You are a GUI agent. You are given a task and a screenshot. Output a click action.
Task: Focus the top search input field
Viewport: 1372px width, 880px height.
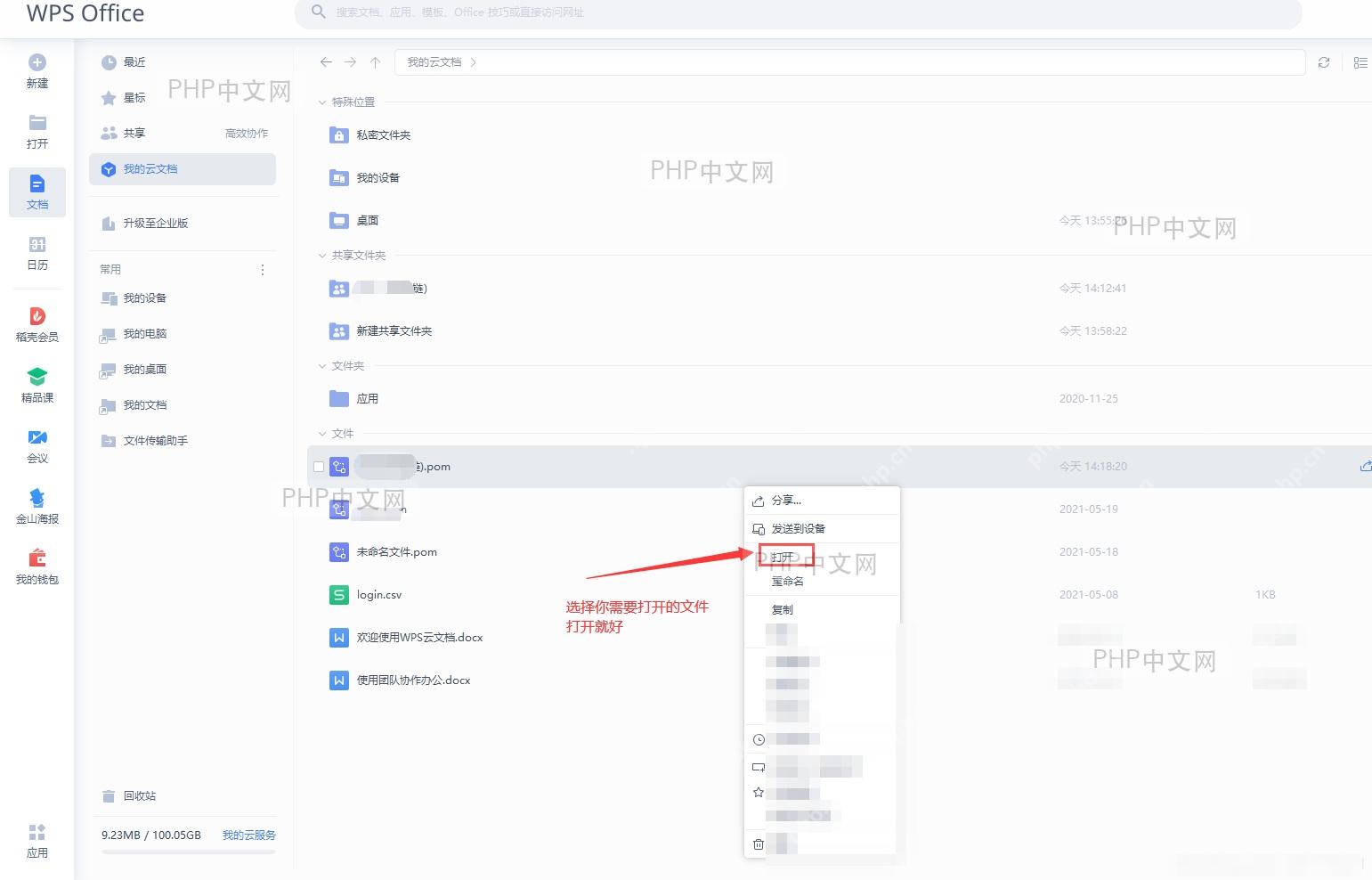(x=798, y=12)
